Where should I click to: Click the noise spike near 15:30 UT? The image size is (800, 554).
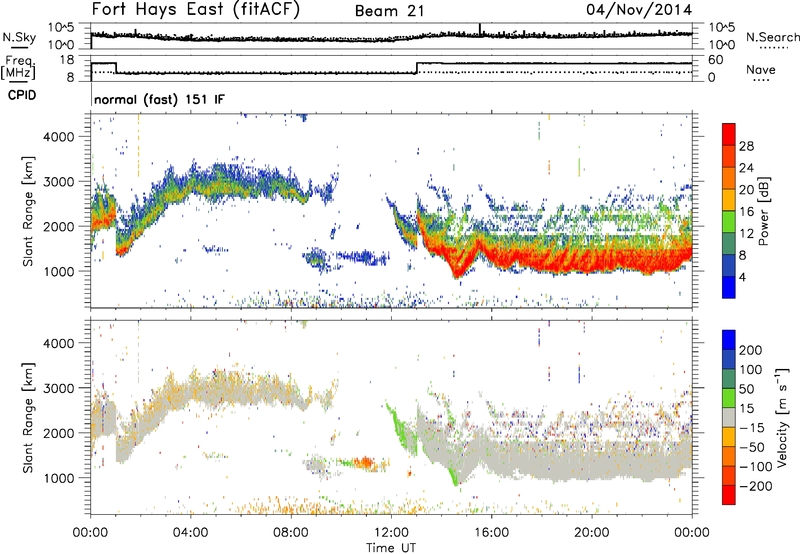point(480,29)
